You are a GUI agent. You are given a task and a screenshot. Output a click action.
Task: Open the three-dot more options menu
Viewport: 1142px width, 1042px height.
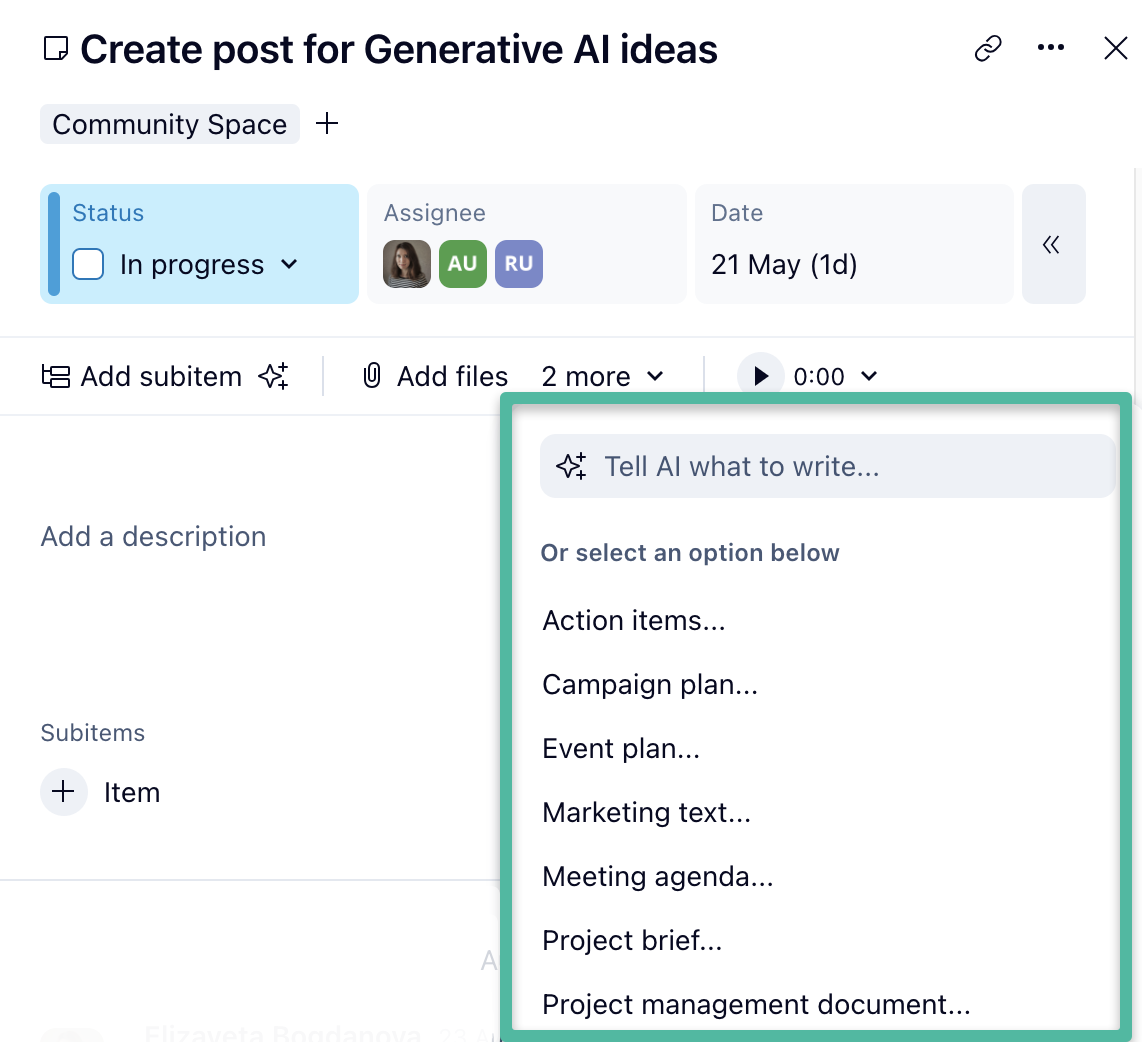click(1051, 48)
